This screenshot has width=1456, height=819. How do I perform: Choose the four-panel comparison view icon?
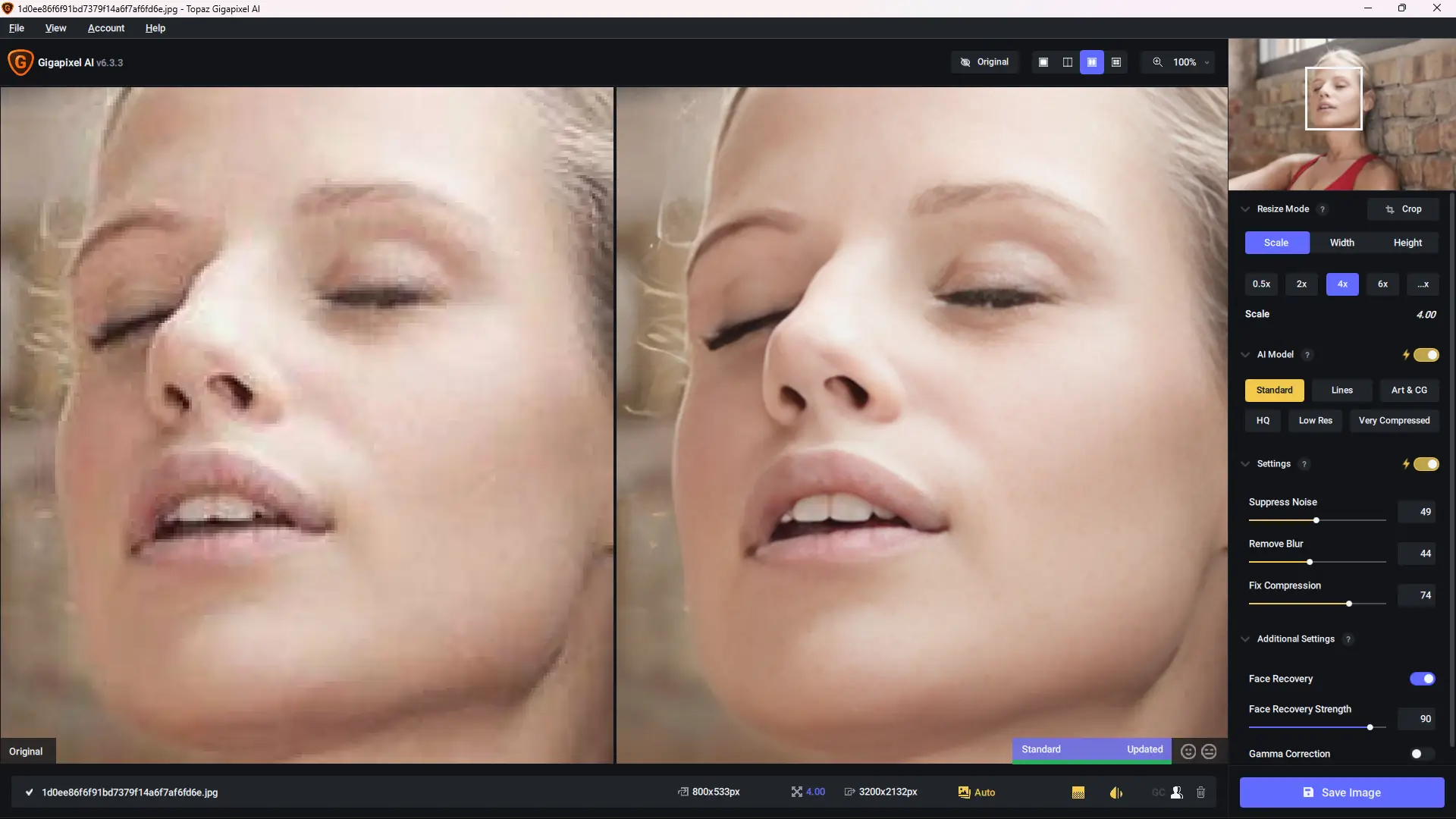1116,62
